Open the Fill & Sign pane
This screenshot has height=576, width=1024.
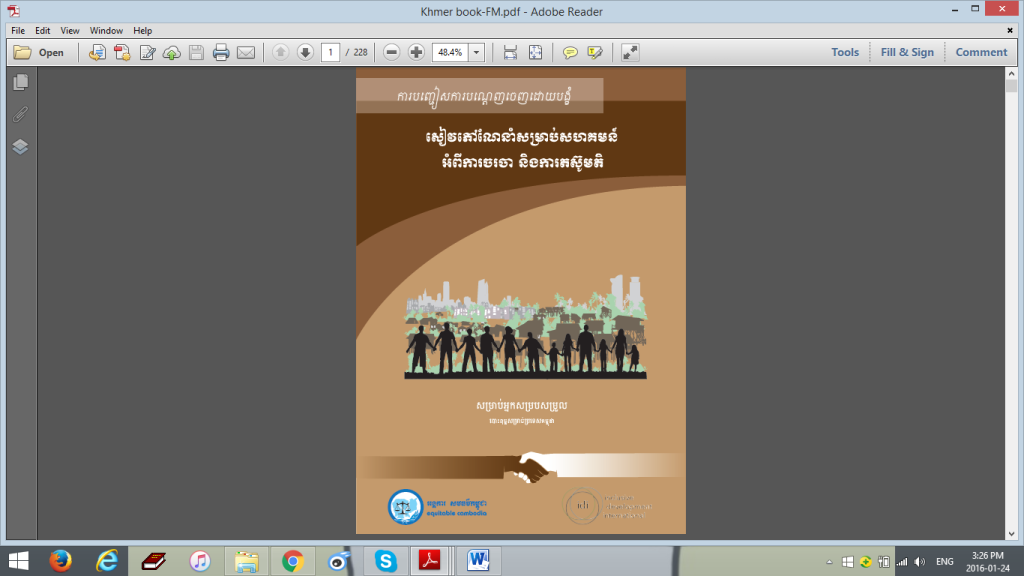pyautogui.click(x=907, y=52)
